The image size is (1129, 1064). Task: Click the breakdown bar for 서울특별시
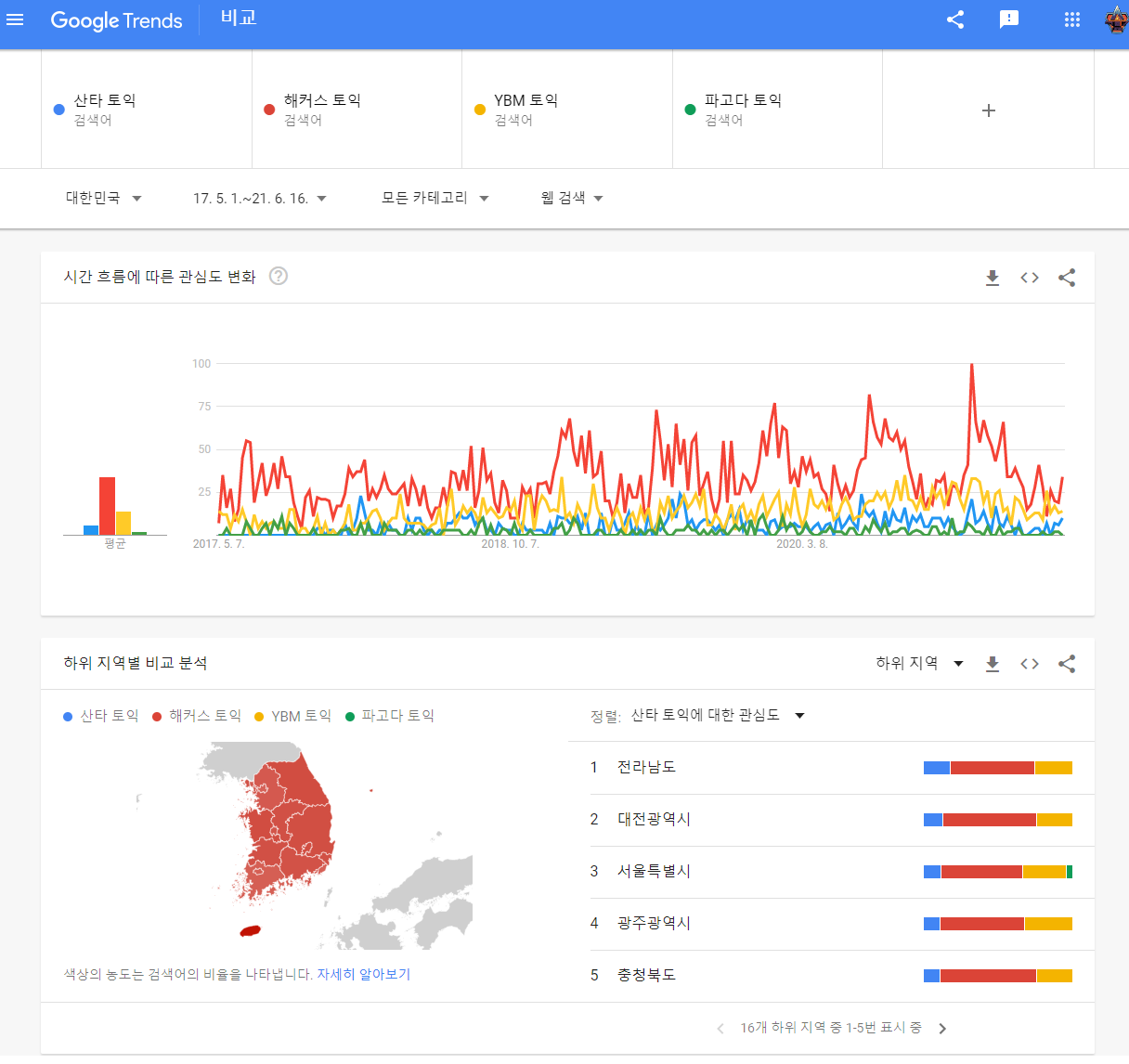click(998, 872)
